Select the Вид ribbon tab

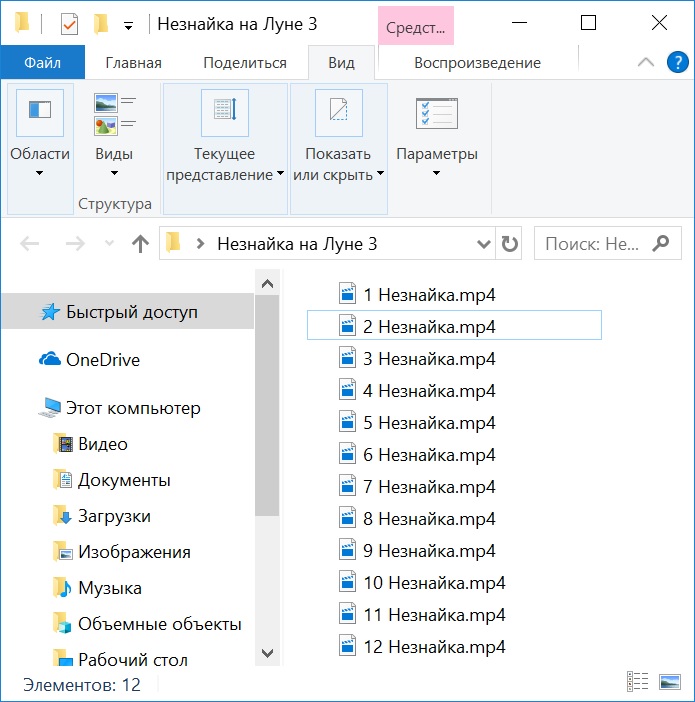coord(341,63)
